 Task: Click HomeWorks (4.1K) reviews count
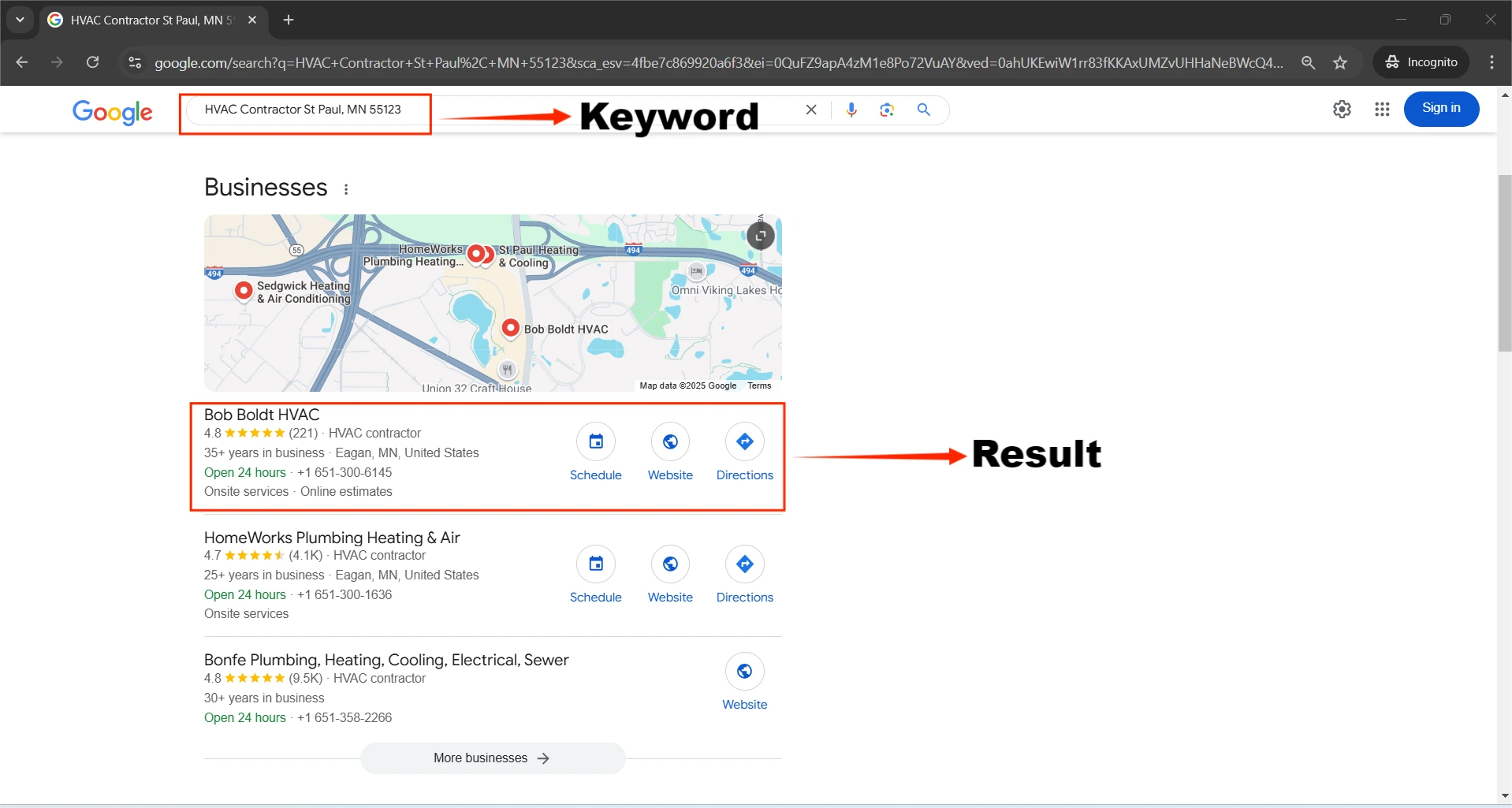click(x=306, y=555)
